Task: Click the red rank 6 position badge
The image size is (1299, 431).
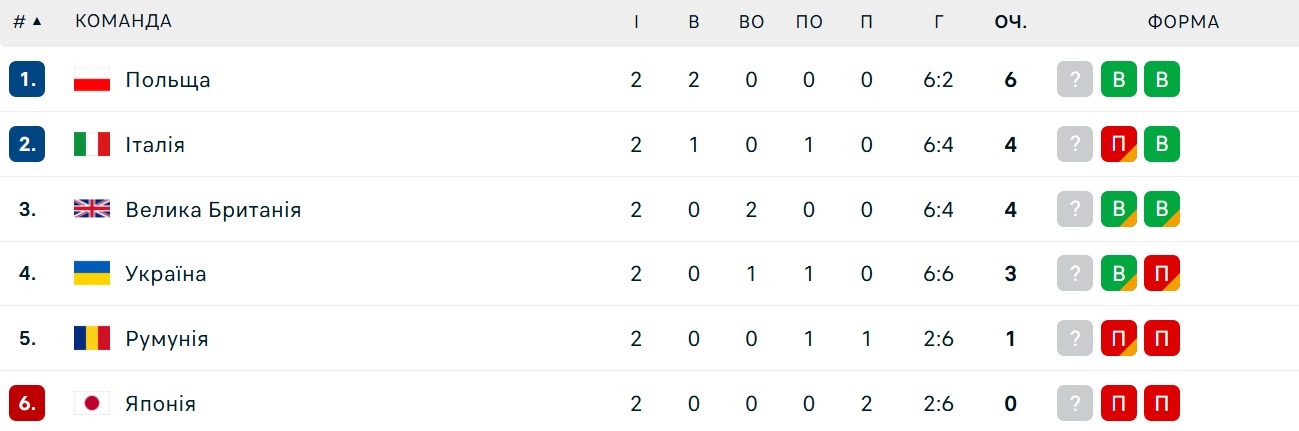Action: [27, 404]
